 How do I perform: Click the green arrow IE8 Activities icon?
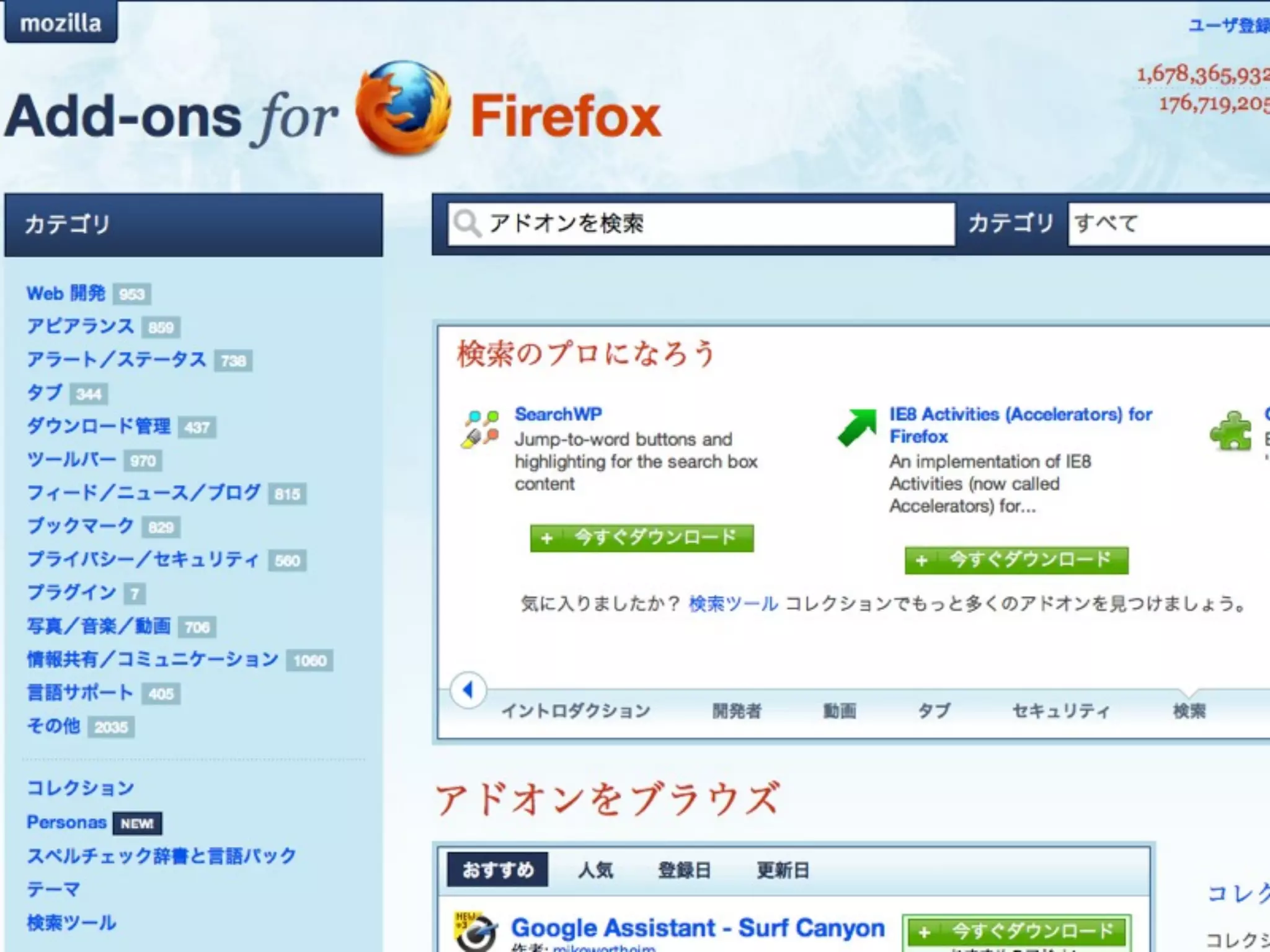[857, 427]
